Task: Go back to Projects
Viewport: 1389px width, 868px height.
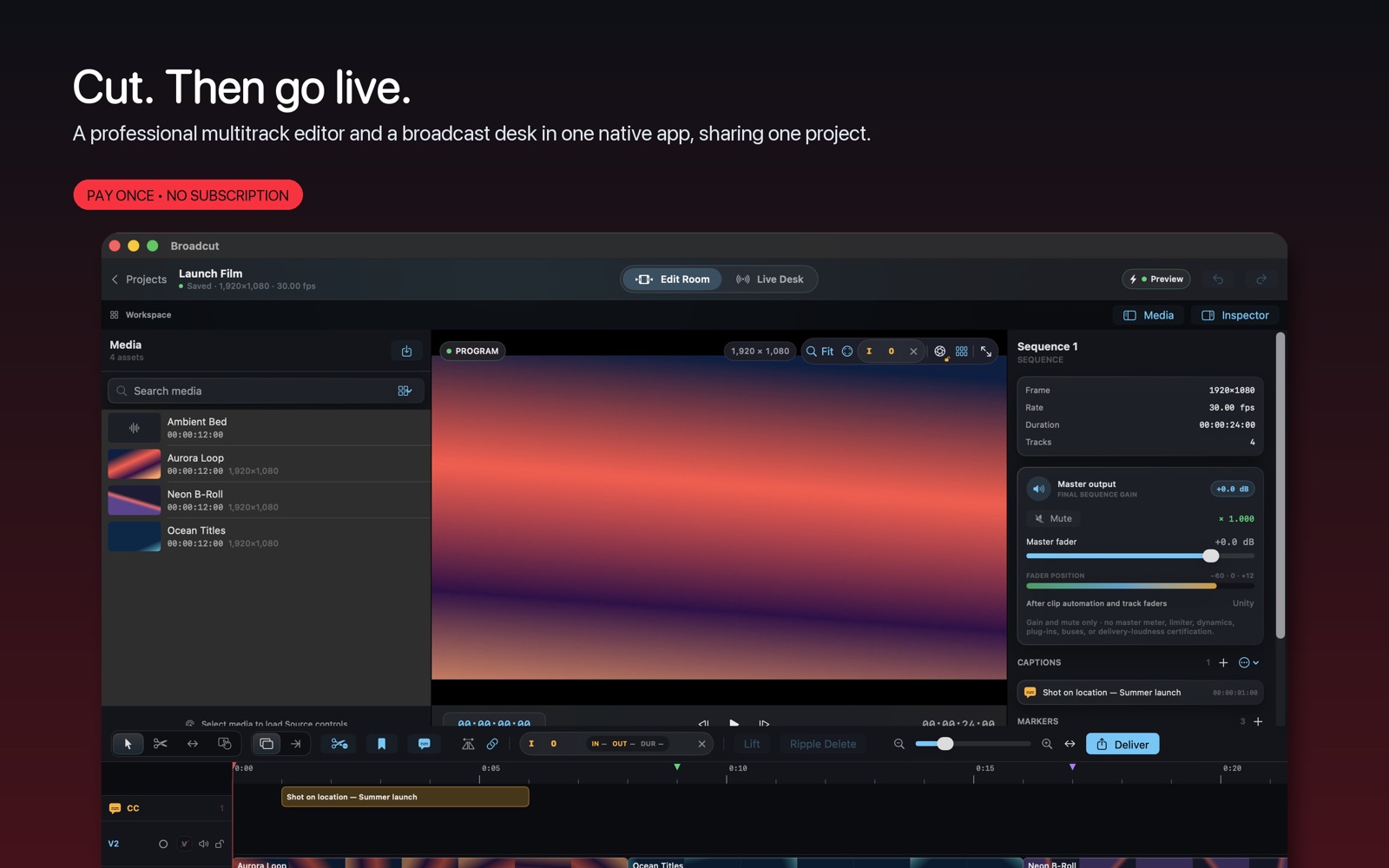Action: coord(139,279)
